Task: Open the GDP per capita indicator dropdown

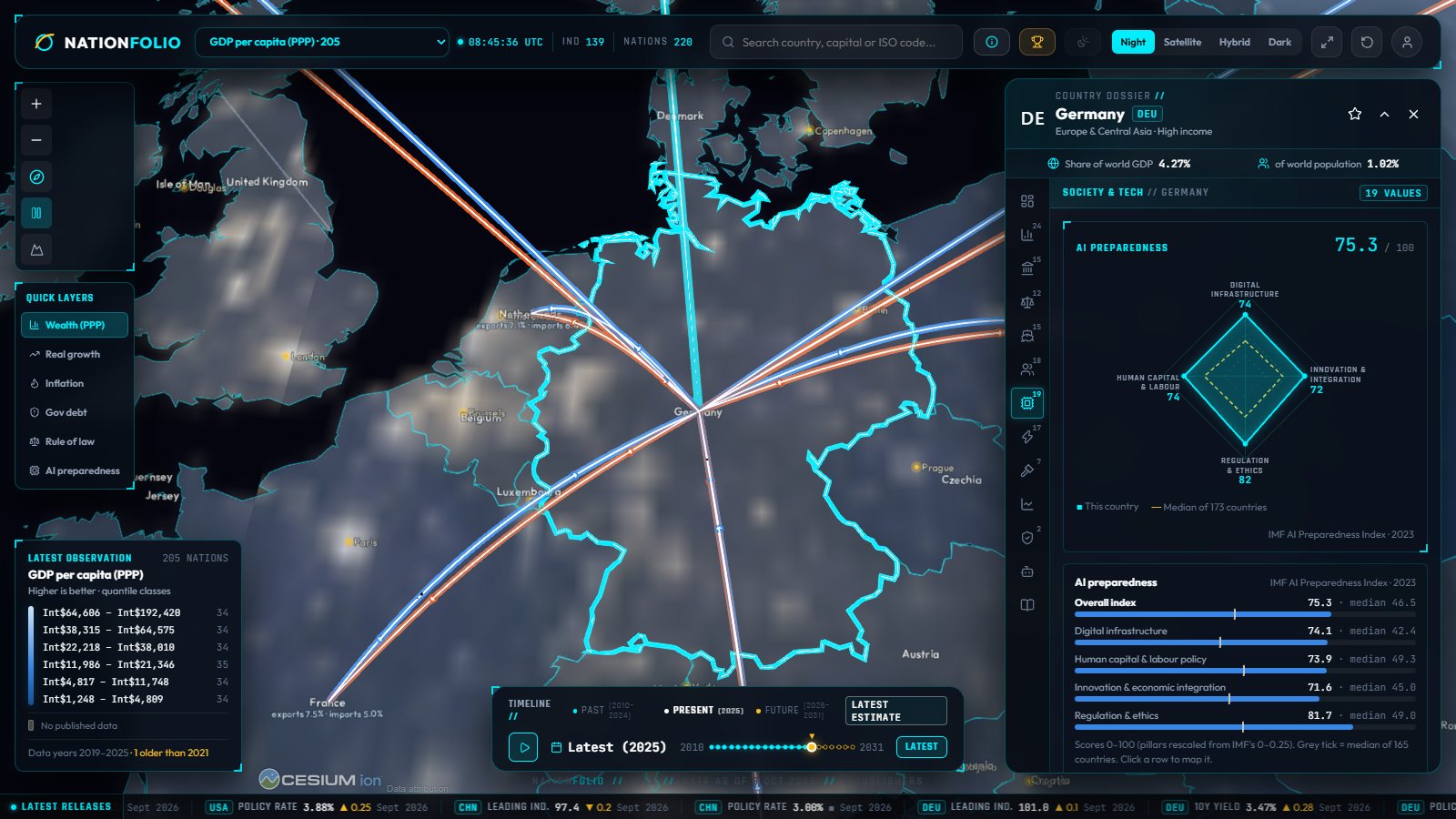Action: coord(322,42)
